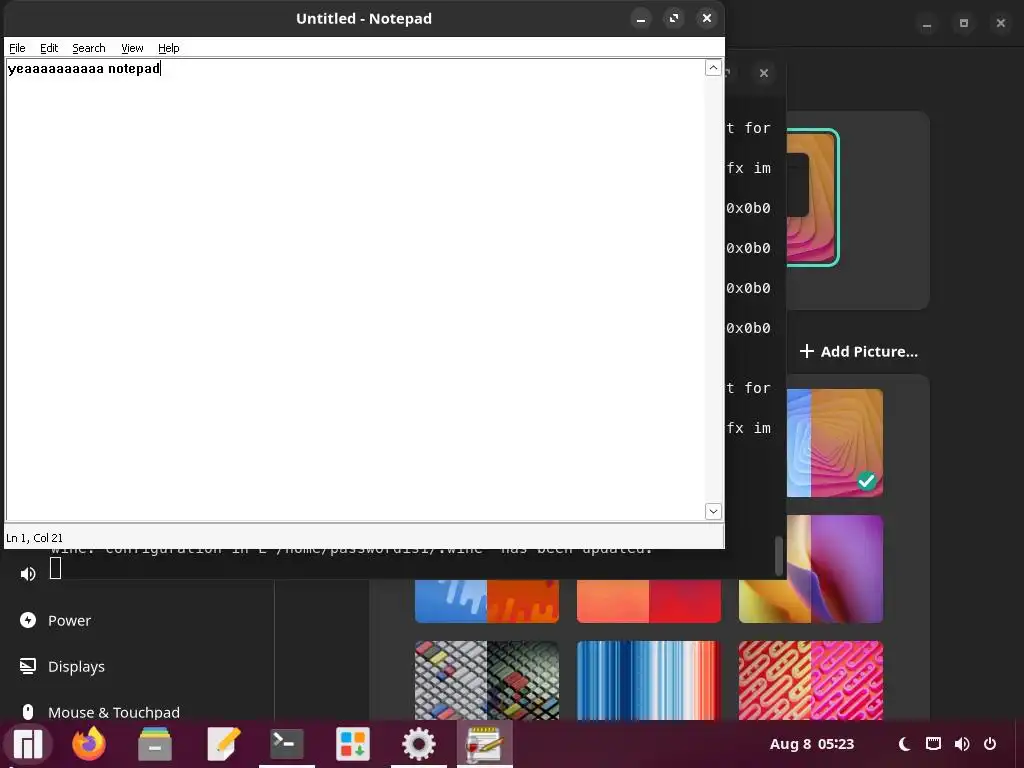
Task: Click the clock showing Aug 8 05:23
Action: 812,744
